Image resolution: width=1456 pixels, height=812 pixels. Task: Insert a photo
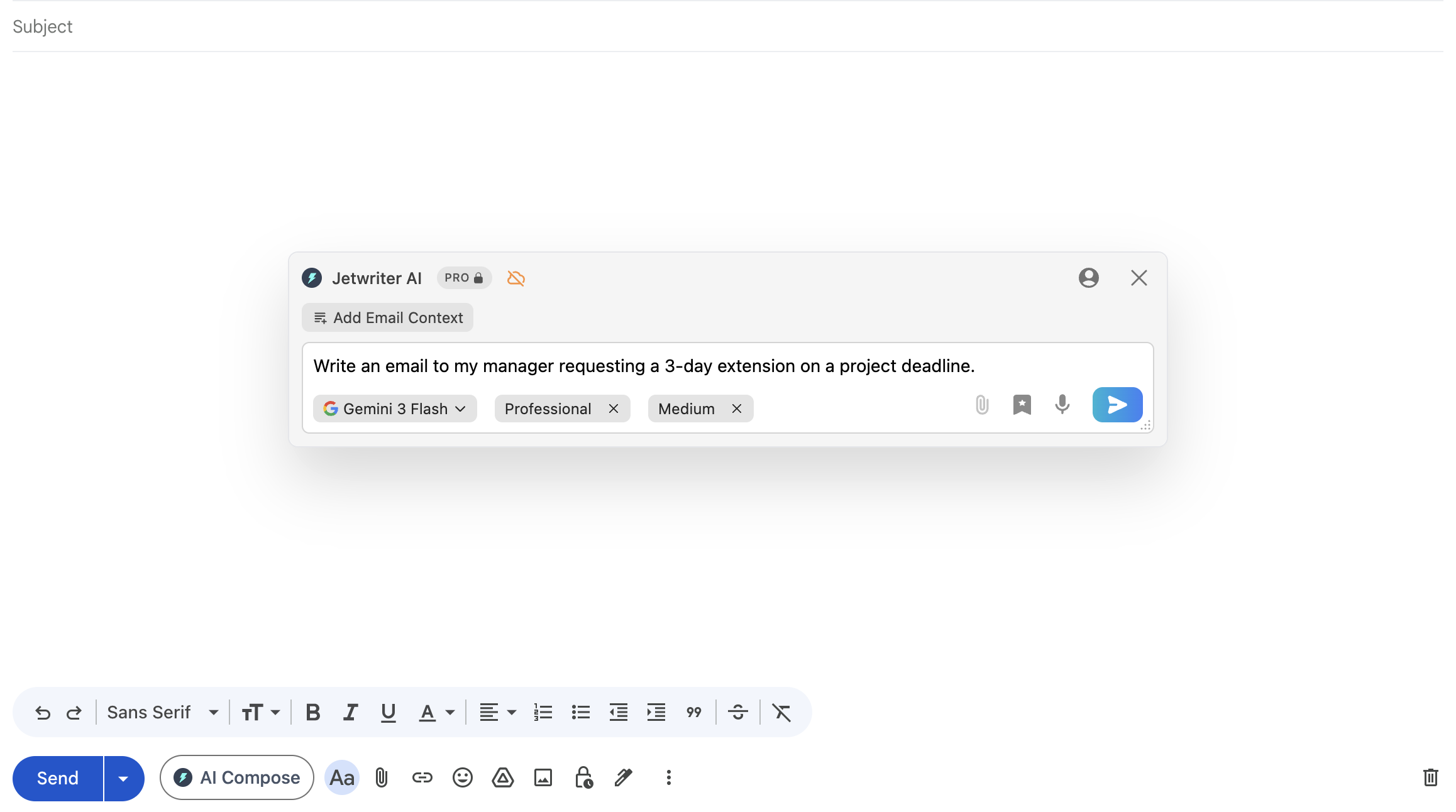(543, 778)
